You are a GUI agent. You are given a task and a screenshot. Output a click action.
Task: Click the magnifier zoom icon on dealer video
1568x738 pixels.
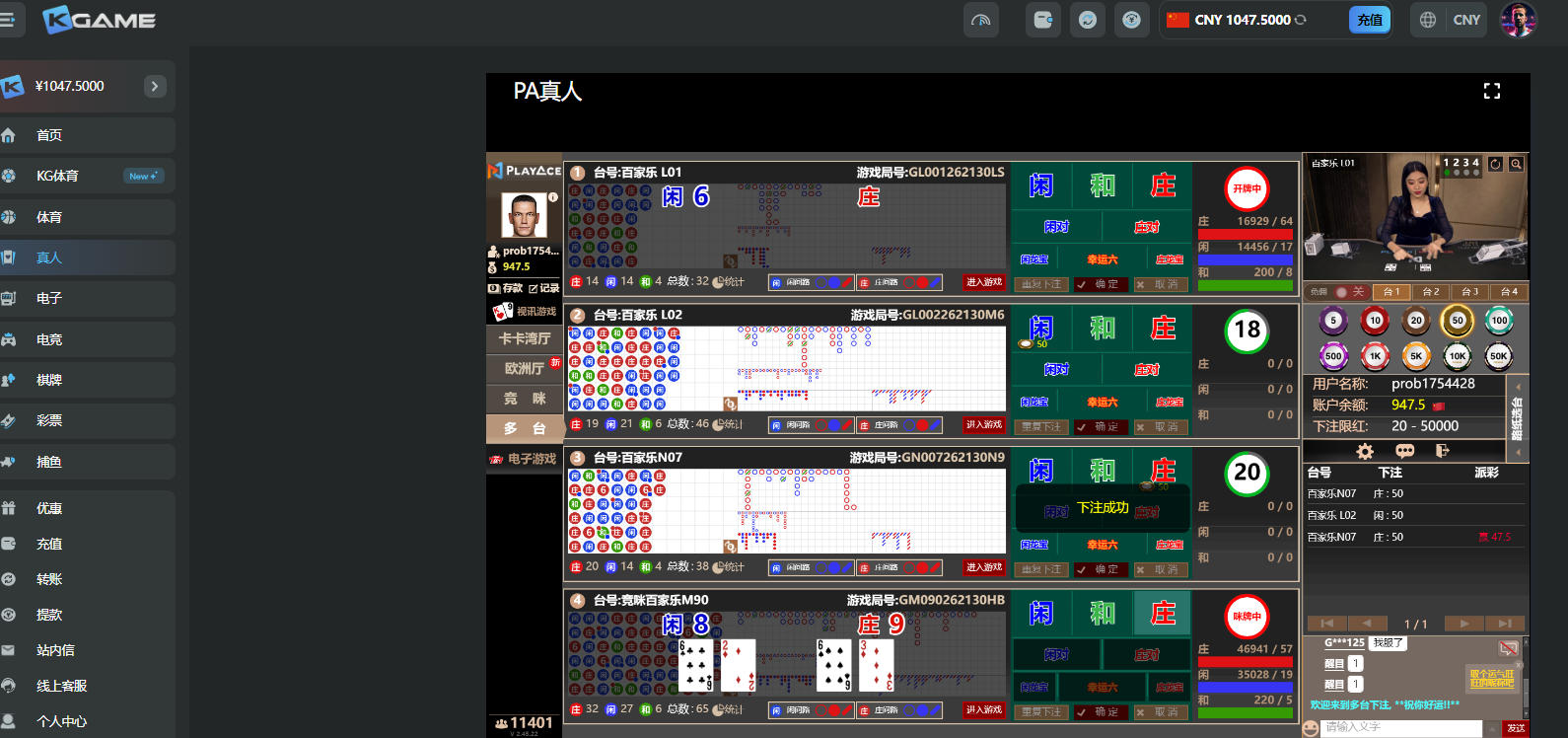click(x=1517, y=164)
